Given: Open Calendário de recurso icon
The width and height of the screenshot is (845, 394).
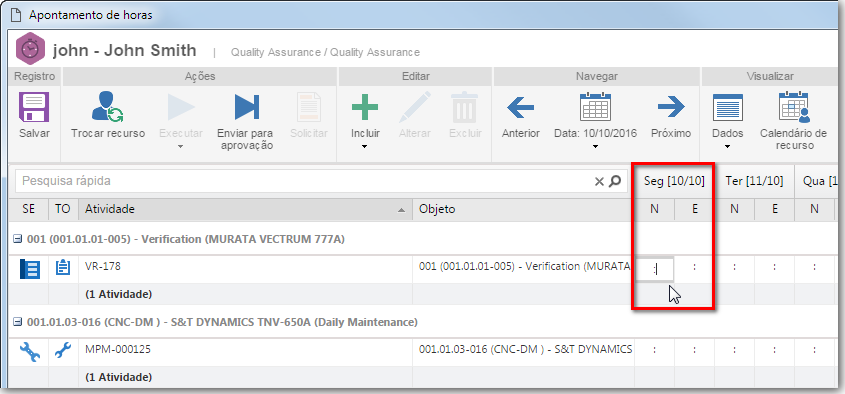Looking at the screenshot, I should coord(794,107).
